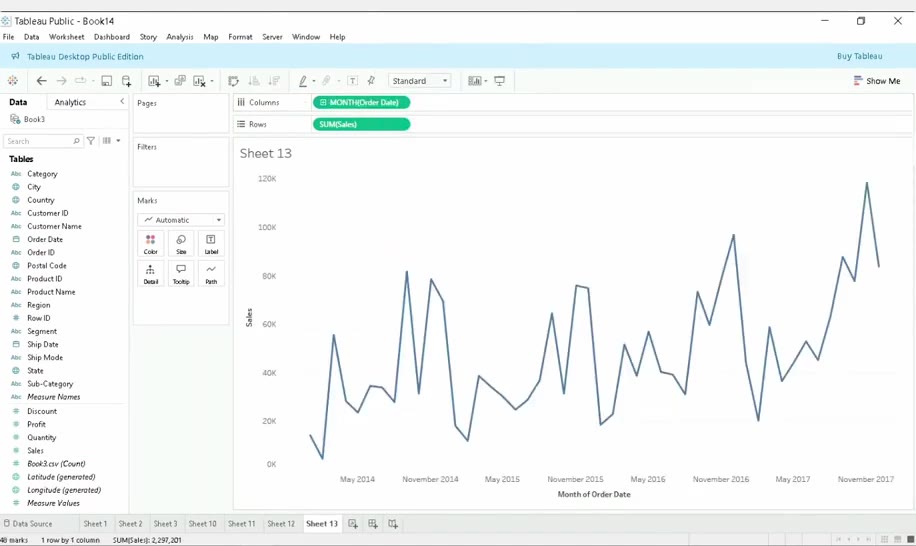Viewport: 916px width, 546px height.
Task: Click the Highlight pen icon
Action: coord(303,81)
